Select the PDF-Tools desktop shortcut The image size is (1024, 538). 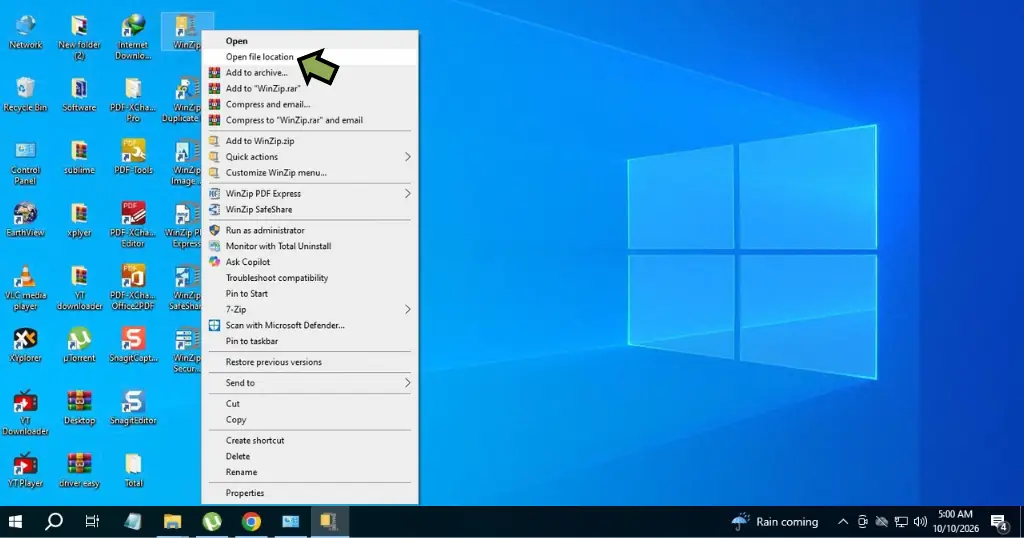pos(133,158)
